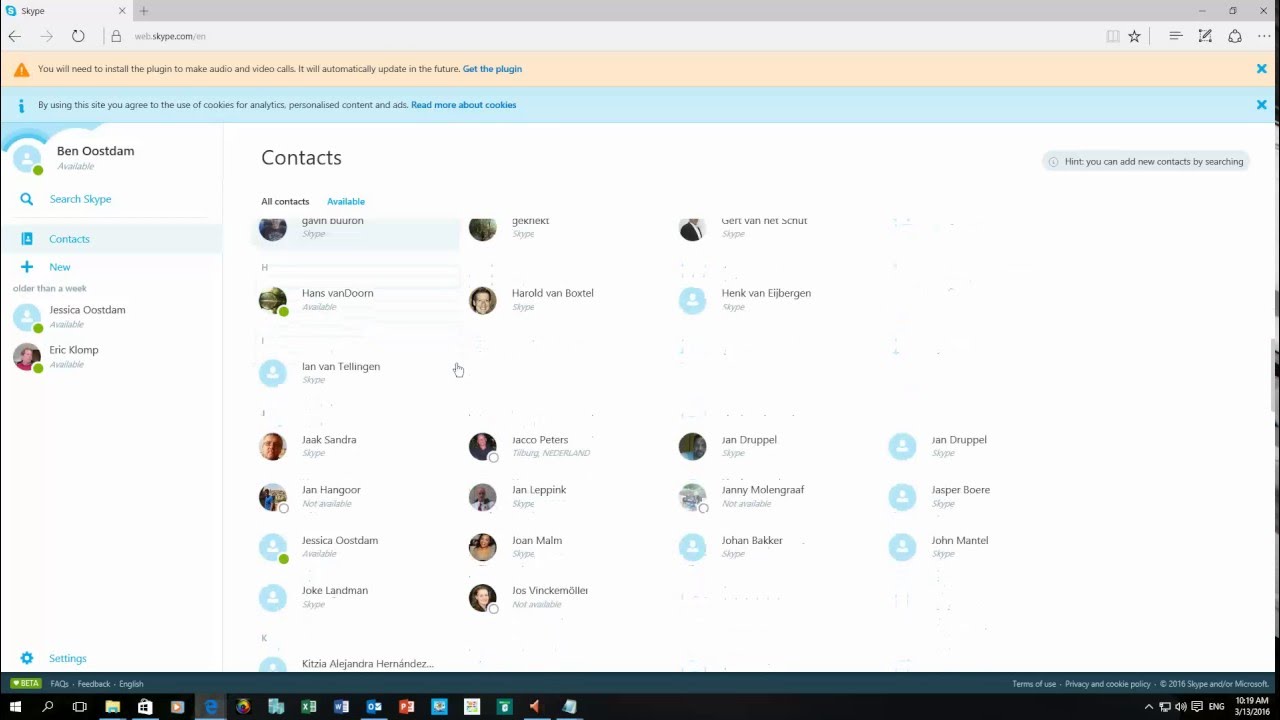Follow the Read more about cookies link

(463, 105)
